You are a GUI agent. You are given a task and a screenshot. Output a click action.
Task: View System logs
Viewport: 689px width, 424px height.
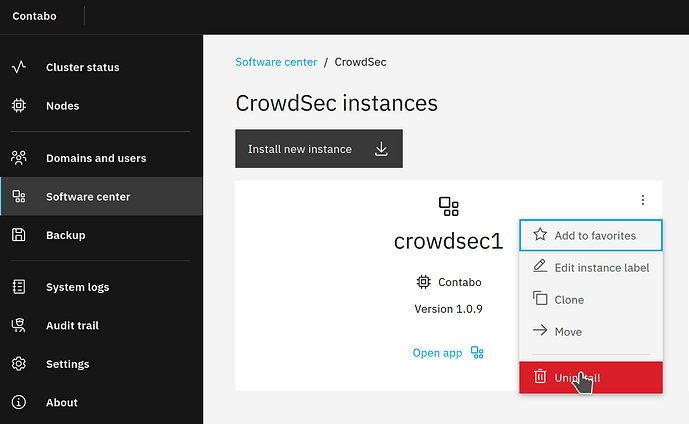[x=102, y=286]
